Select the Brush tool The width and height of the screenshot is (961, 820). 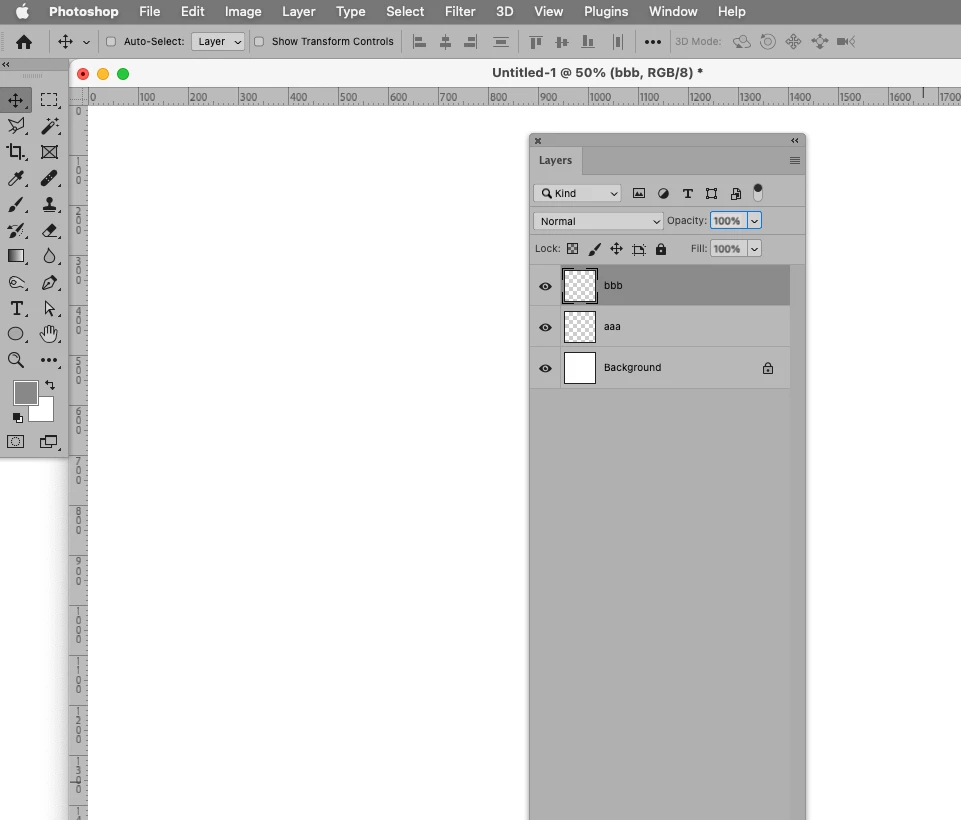coord(16,204)
